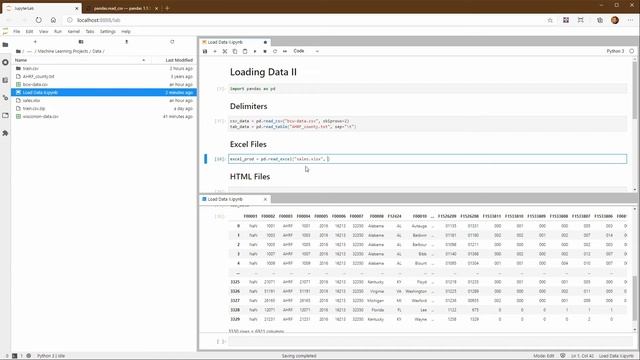Click the Upload Files icon in file browser

pos(127,42)
